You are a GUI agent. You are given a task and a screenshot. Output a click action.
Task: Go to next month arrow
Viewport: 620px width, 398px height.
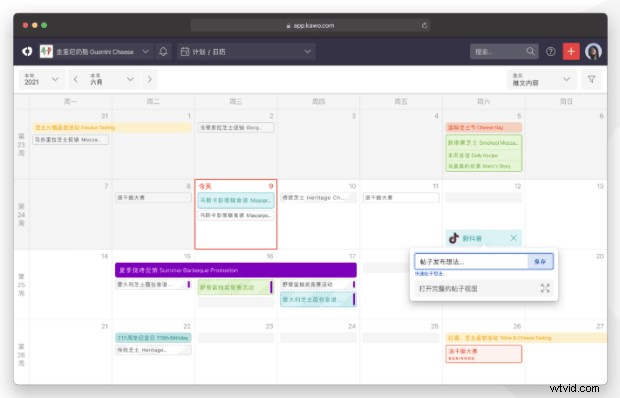pos(149,79)
